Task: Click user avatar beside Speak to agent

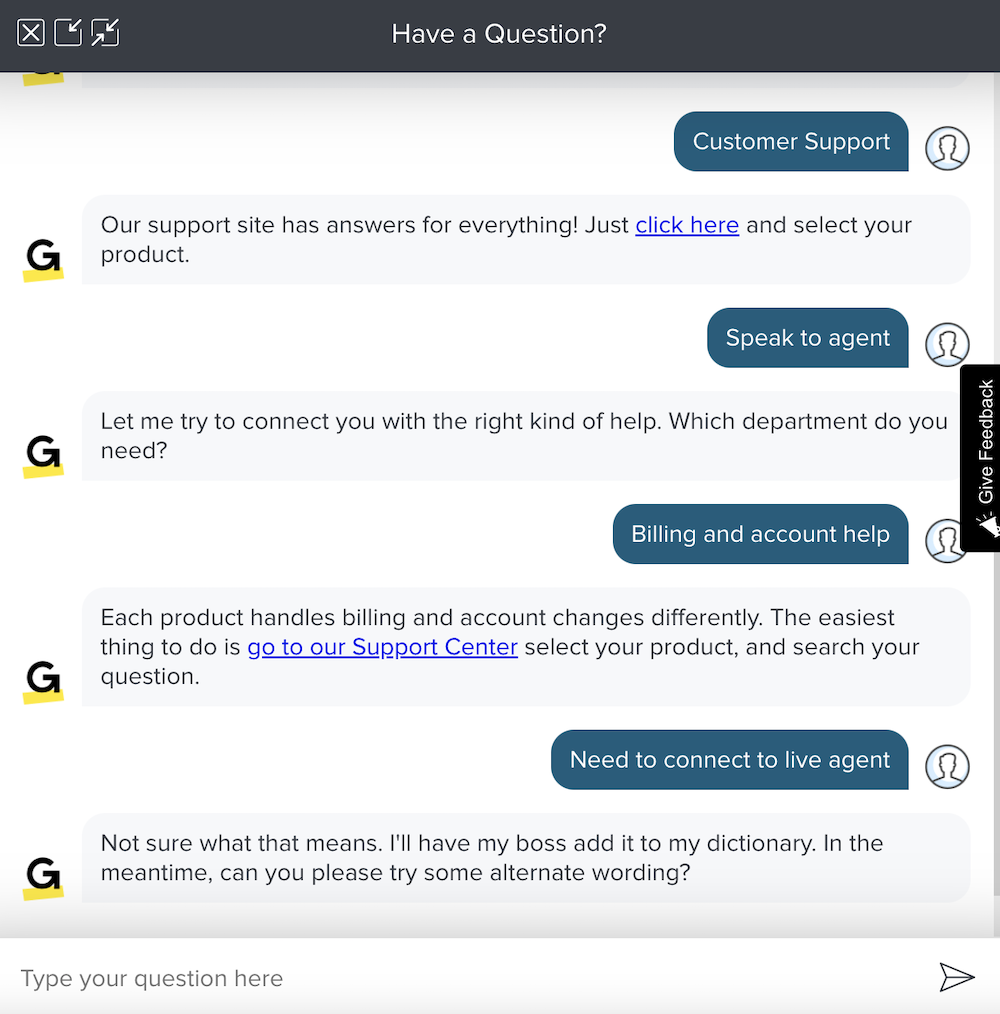Action: pos(947,344)
